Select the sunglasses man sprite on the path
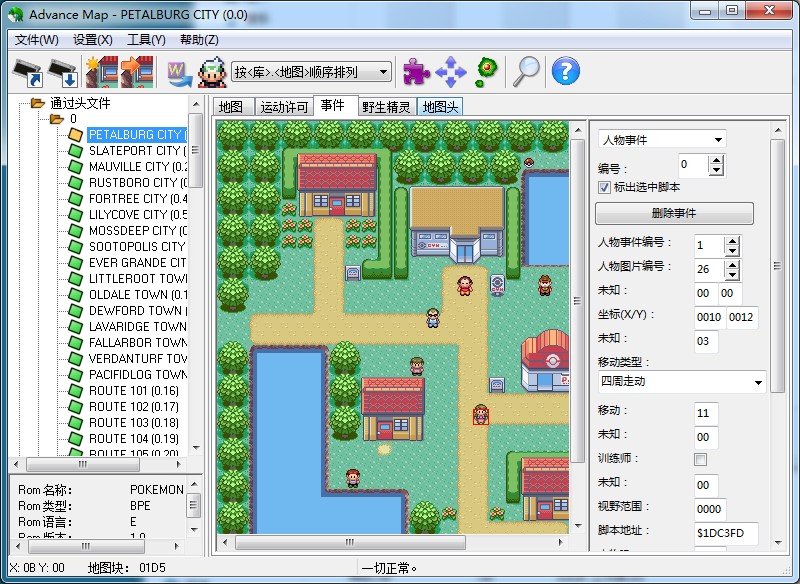 tap(433, 317)
